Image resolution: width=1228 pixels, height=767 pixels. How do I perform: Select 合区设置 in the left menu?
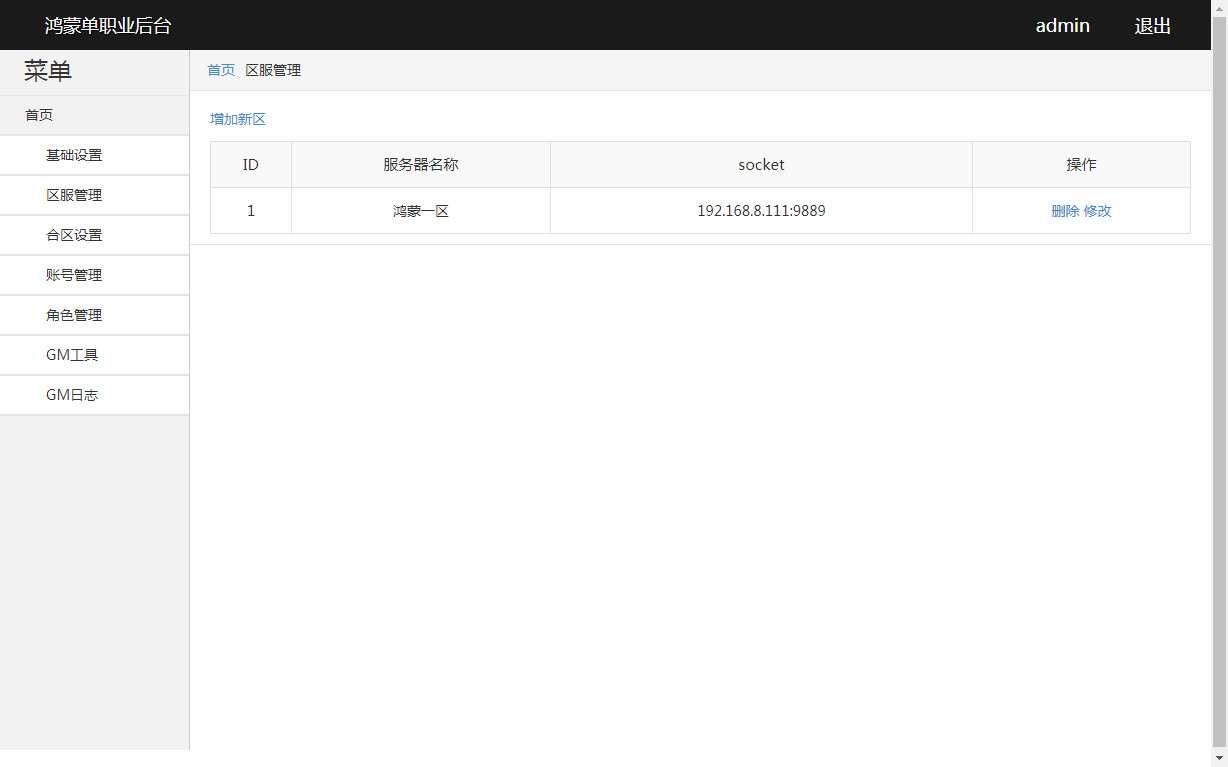pyautogui.click(x=72, y=234)
